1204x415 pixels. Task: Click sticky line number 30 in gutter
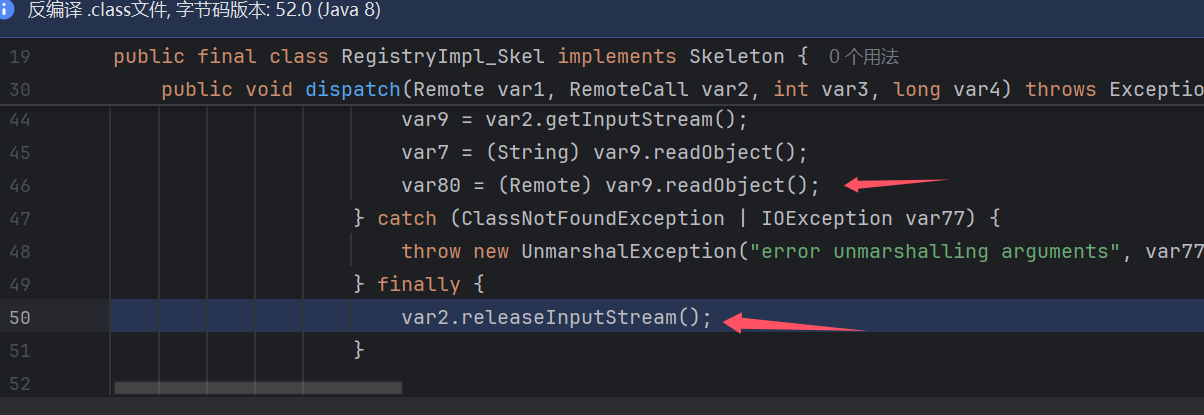coord(19,91)
